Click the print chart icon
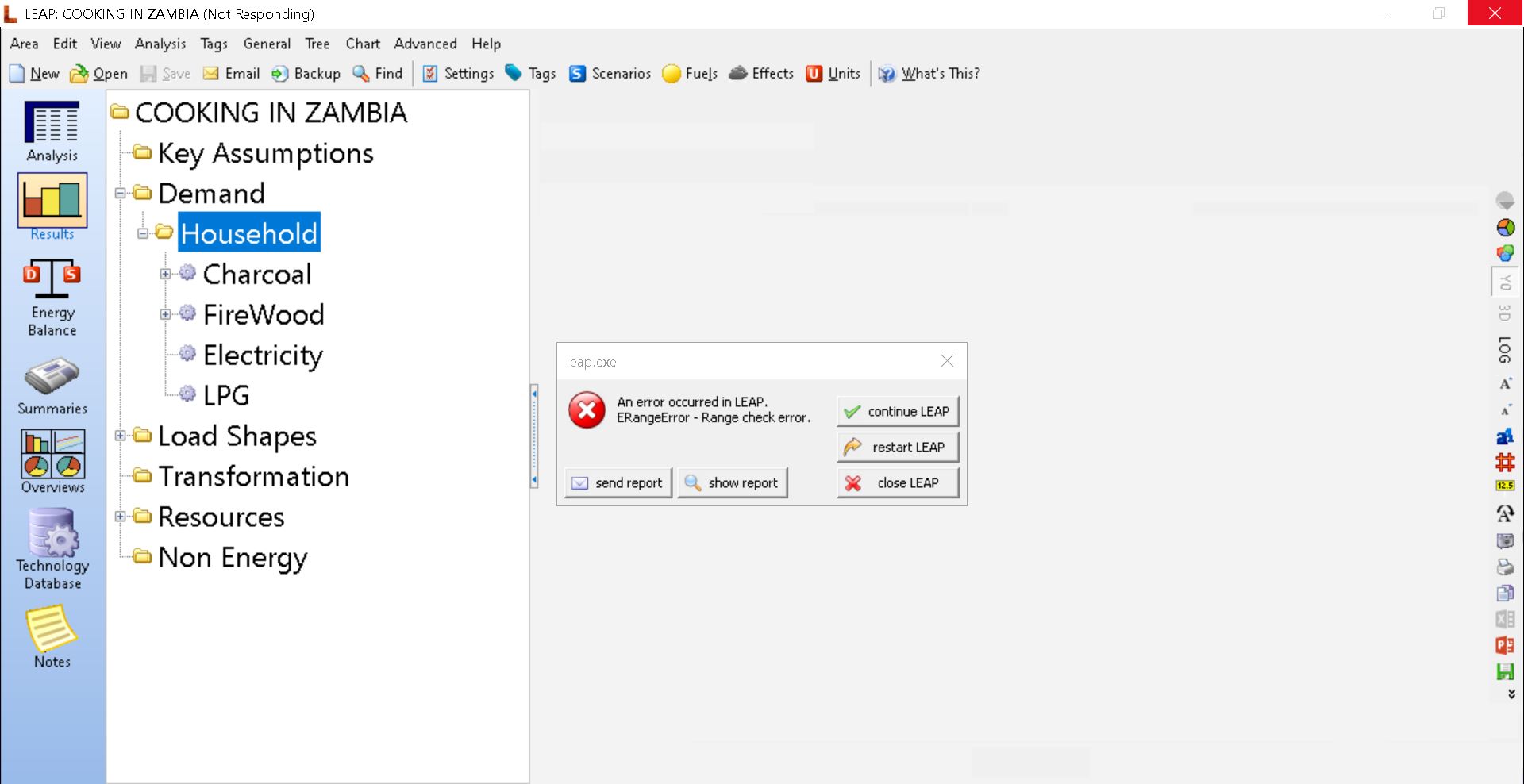 coord(1505,567)
